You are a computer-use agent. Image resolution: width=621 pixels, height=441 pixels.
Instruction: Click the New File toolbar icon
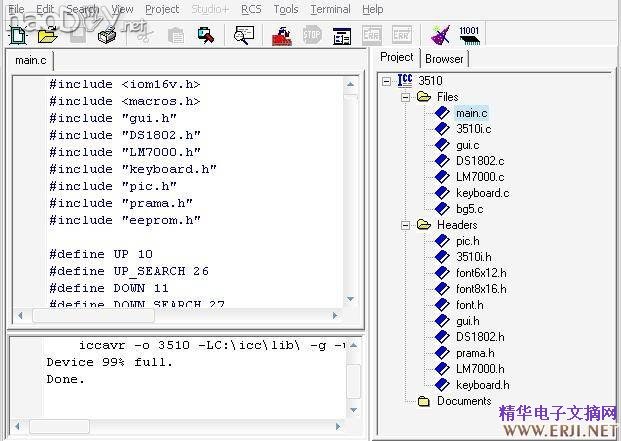17,35
